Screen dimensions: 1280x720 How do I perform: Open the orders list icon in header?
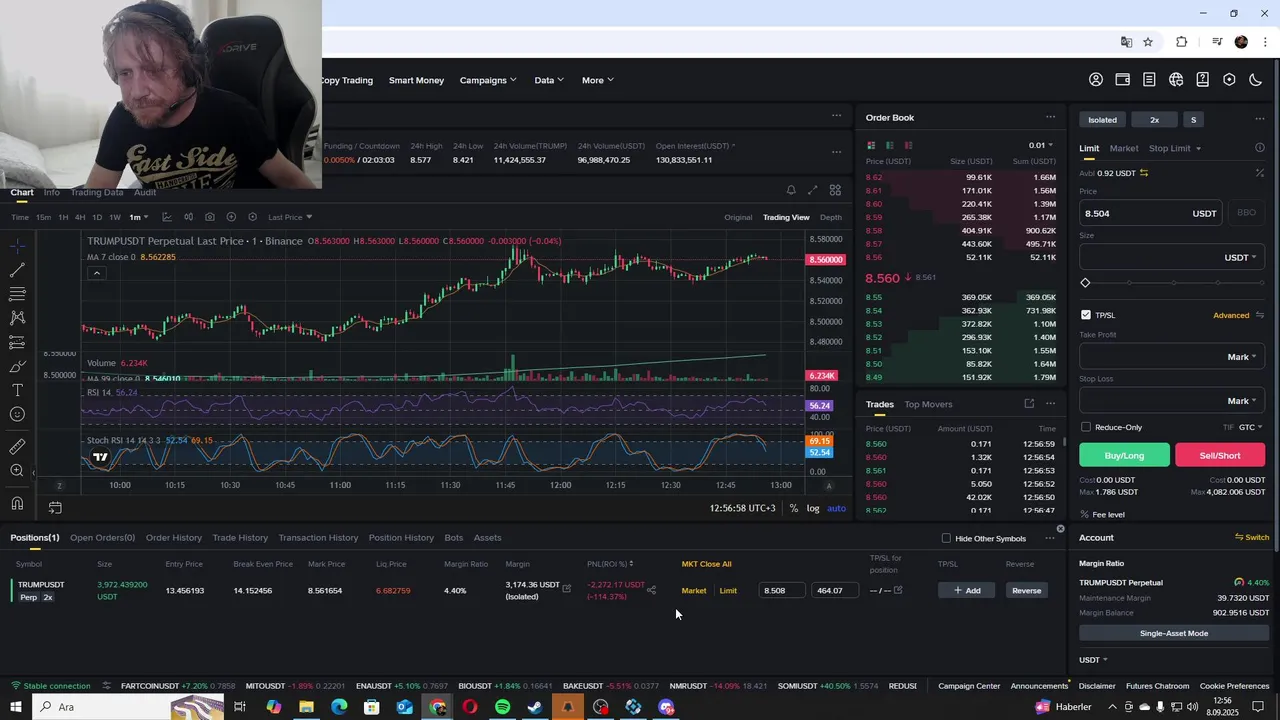(x=1149, y=80)
